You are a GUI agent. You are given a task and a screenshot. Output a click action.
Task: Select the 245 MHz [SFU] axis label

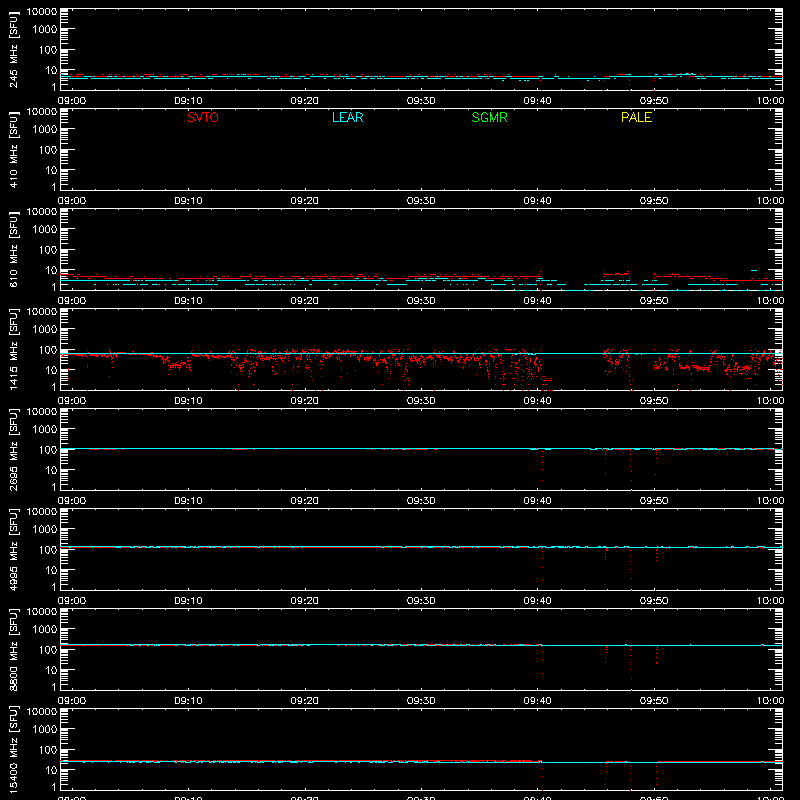point(14,49)
